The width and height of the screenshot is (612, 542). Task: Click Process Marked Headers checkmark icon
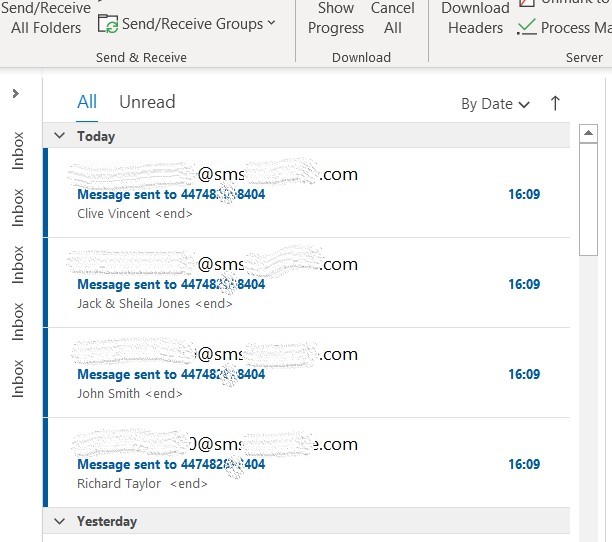pyautogui.click(x=527, y=27)
